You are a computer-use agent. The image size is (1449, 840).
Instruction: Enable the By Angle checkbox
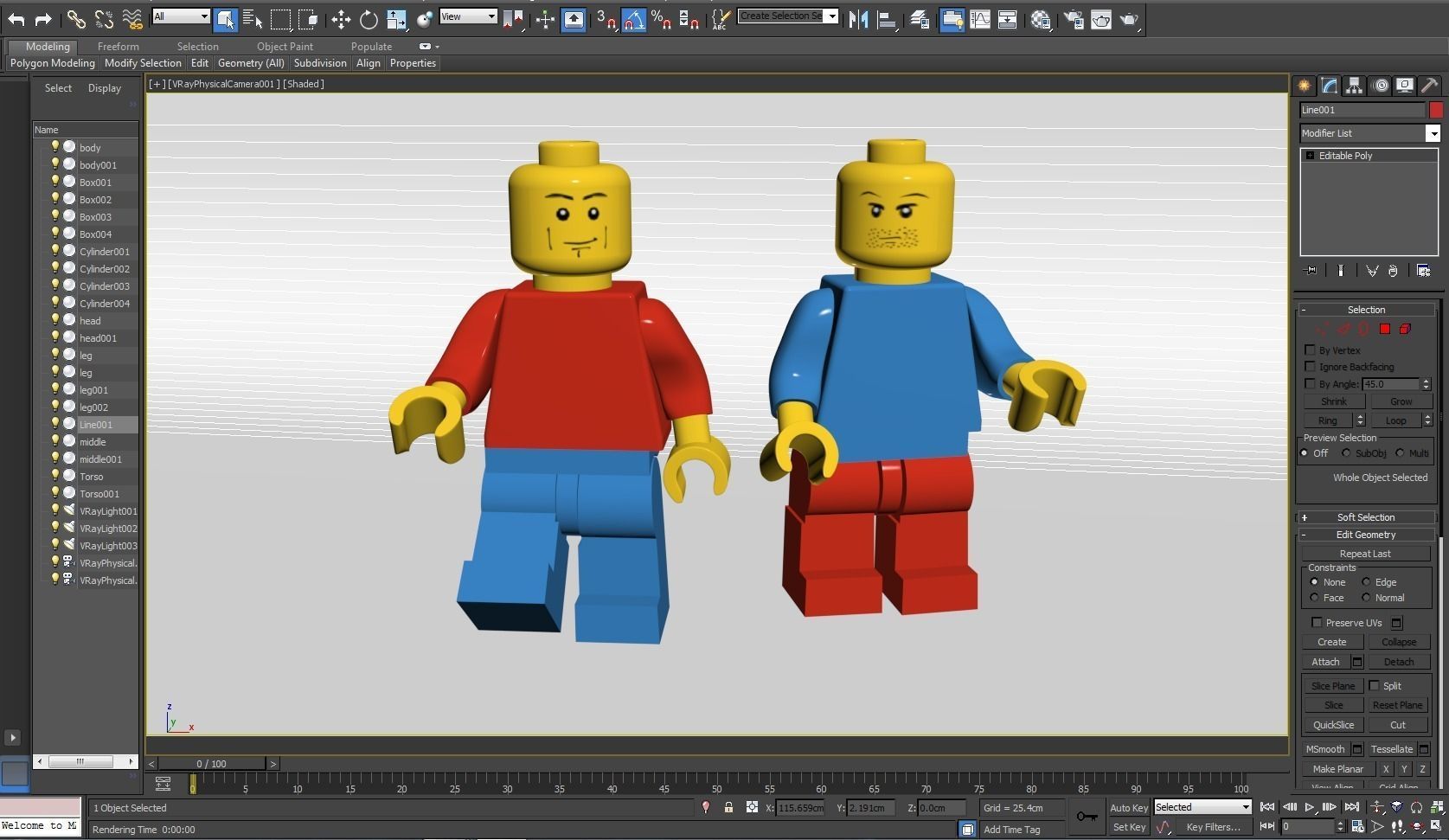(1311, 384)
